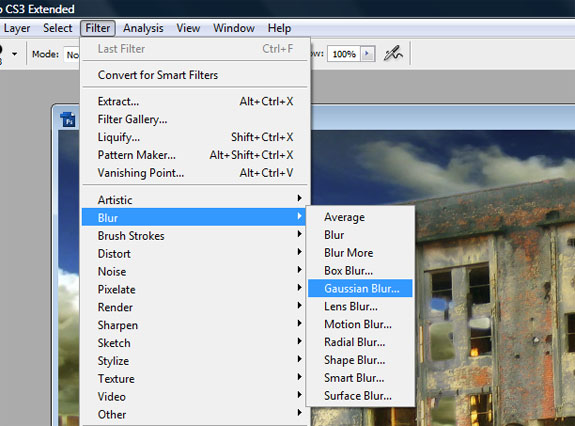Viewport: 575px width, 426px height.
Task: Choose Radial Blur... filter
Action: point(360,342)
